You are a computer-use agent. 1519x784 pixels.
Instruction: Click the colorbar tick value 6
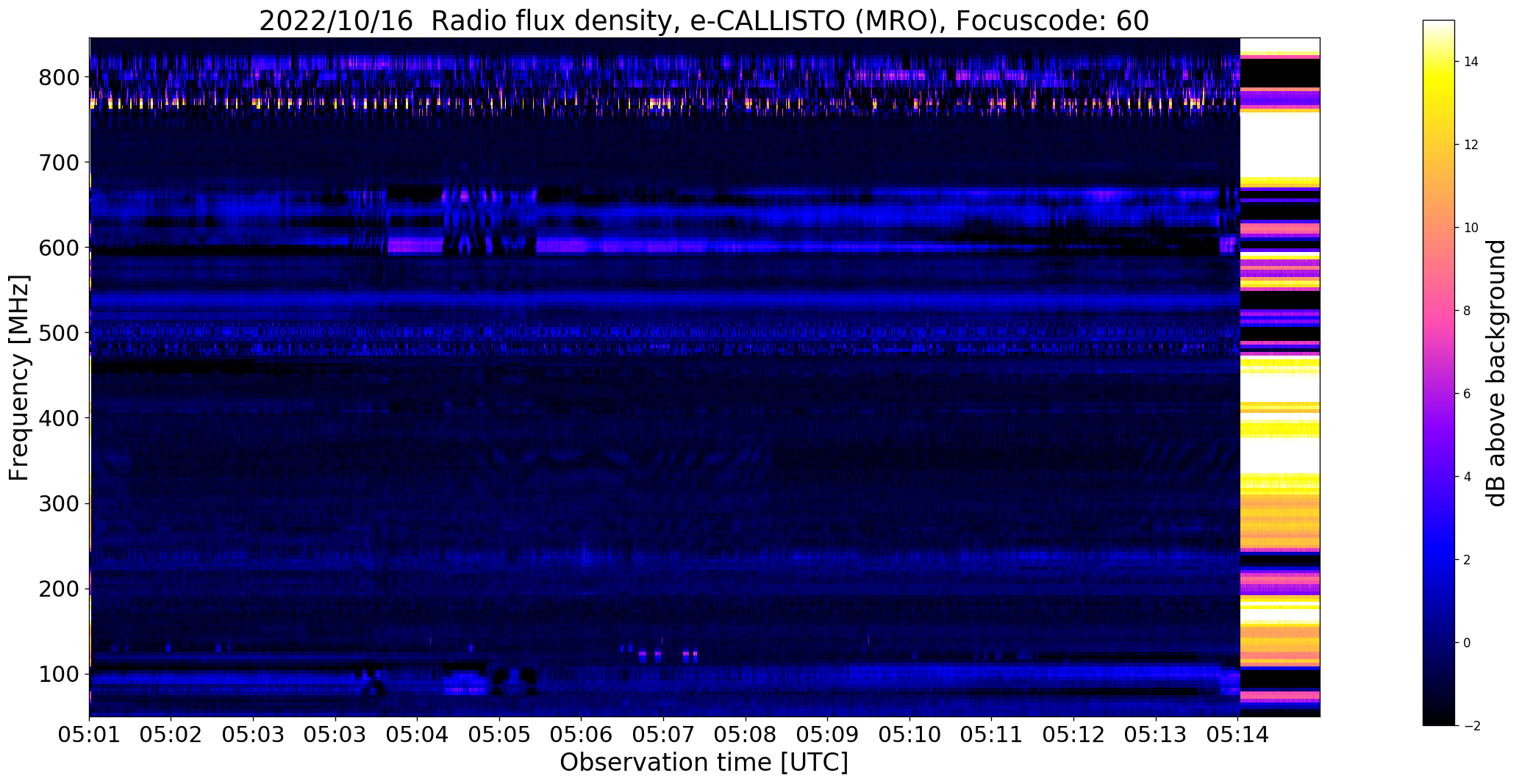(x=1468, y=394)
